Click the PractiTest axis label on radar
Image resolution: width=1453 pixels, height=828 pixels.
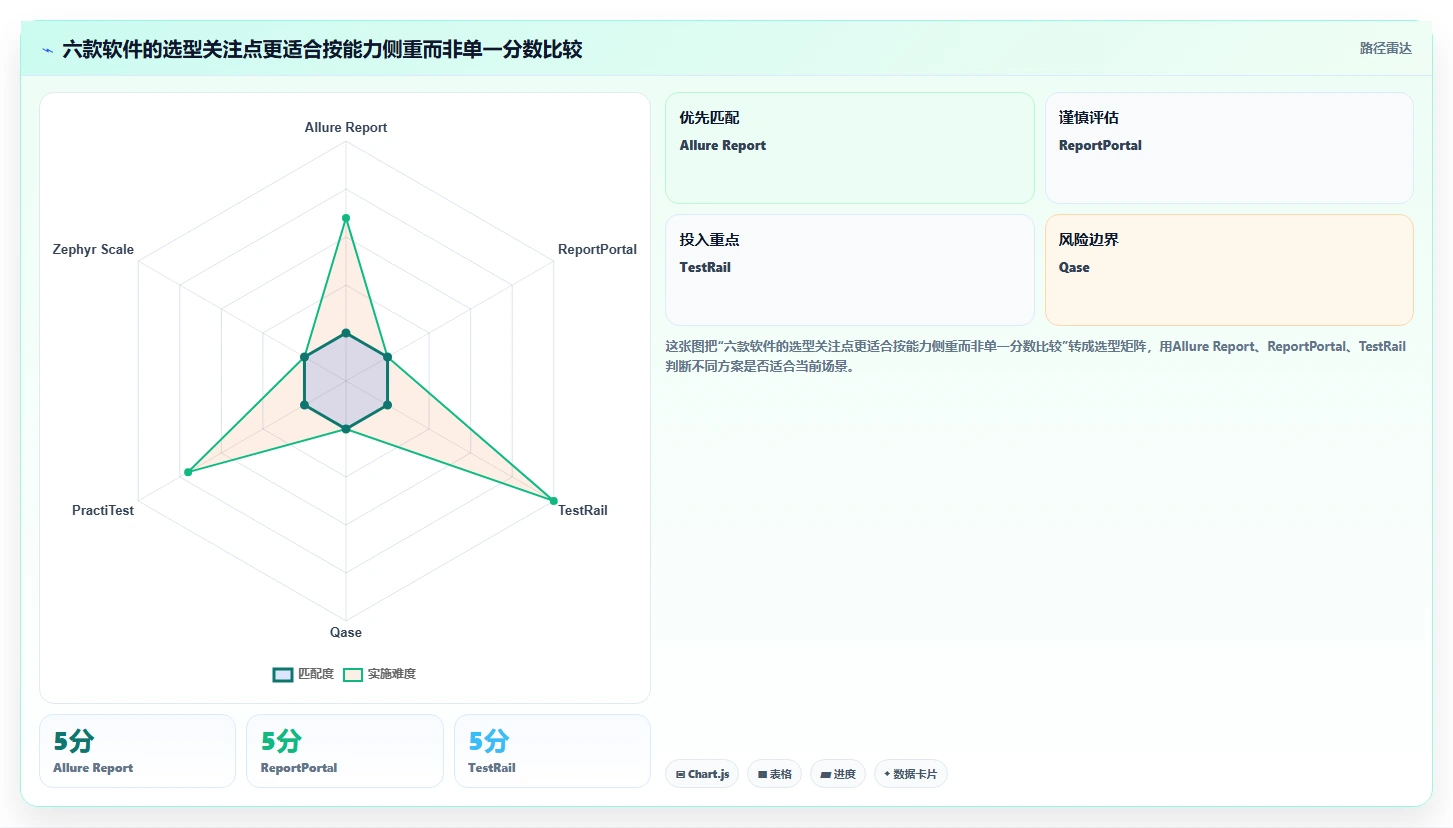point(103,510)
